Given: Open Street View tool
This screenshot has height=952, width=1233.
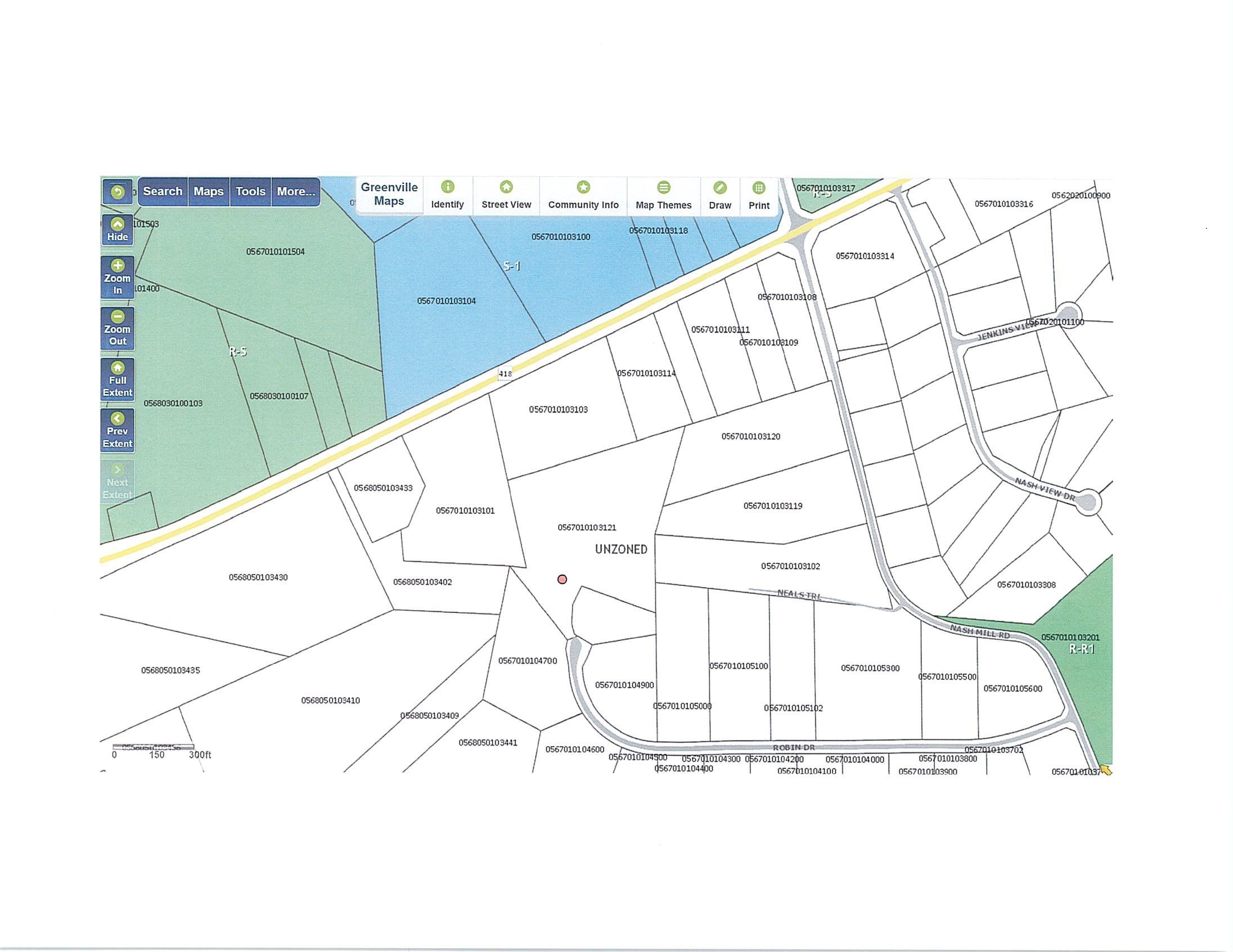Looking at the screenshot, I should pos(506,195).
